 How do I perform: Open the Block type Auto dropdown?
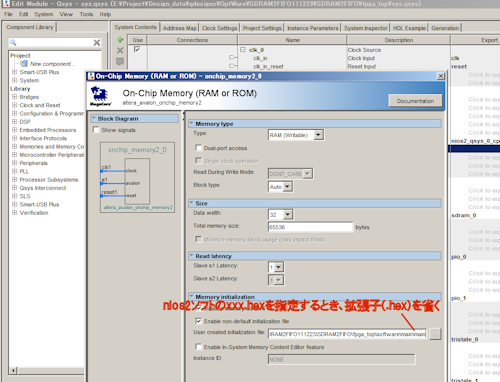click(281, 187)
